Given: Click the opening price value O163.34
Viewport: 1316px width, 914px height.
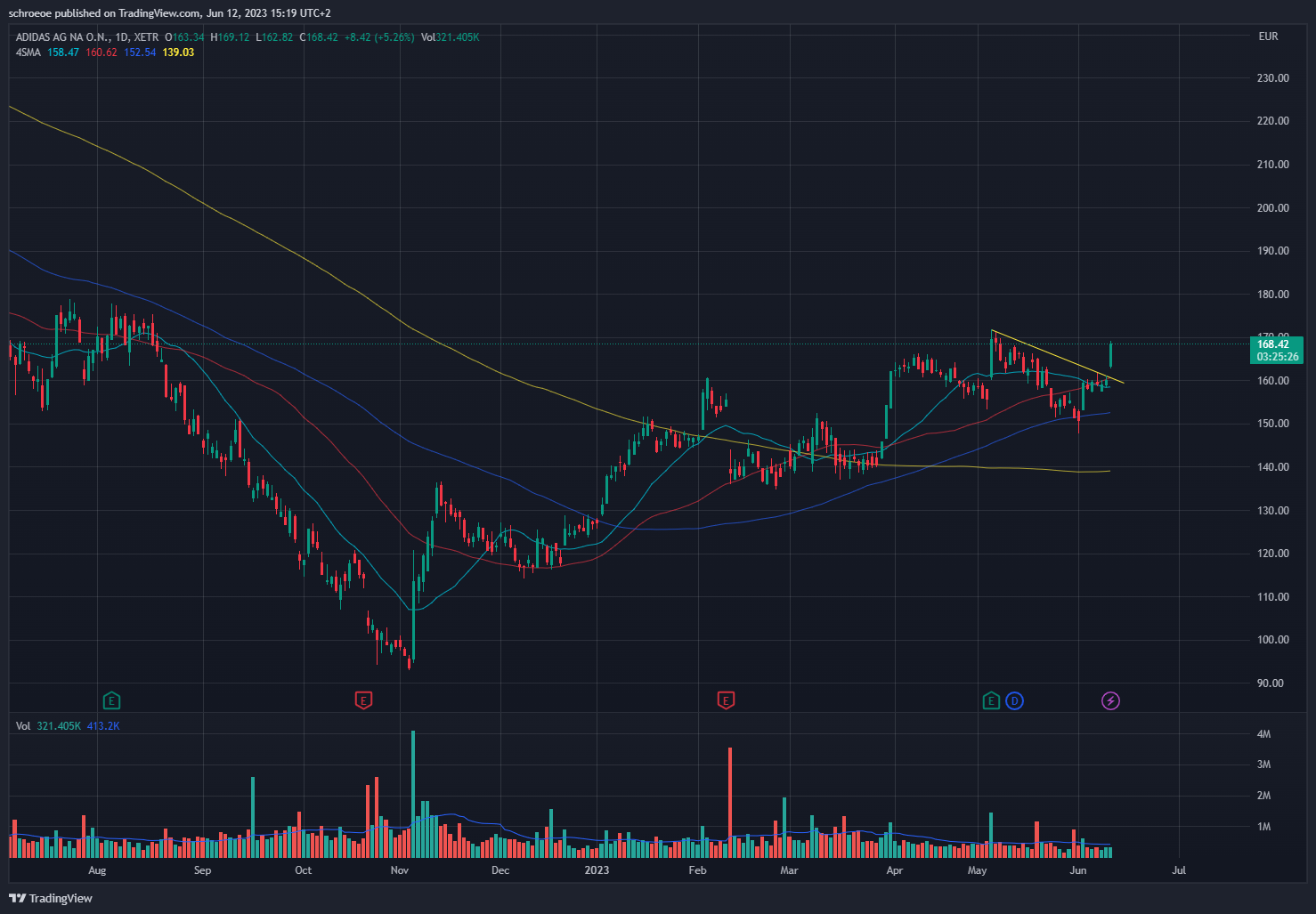Looking at the screenshot, I should [x=184, y=37].
